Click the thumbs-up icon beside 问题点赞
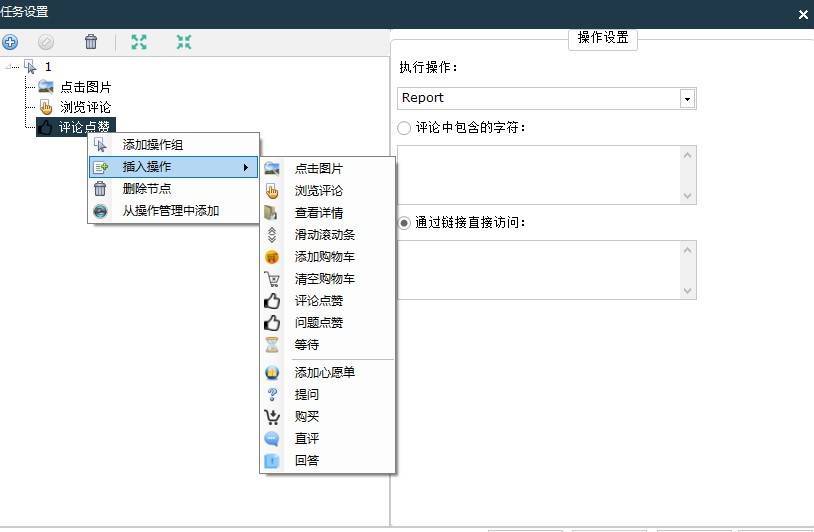 pos(272,323)
